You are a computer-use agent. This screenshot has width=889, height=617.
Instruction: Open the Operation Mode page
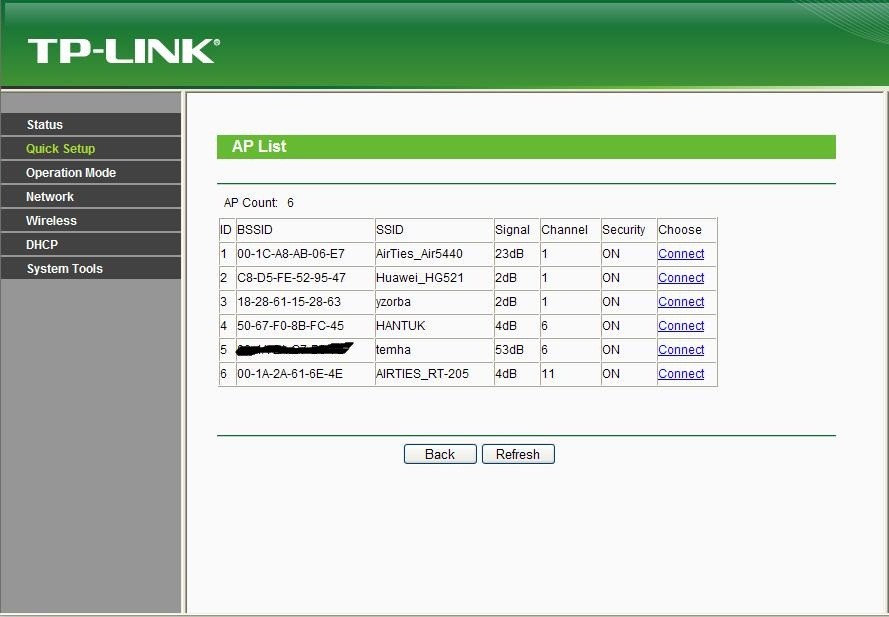[91, 172]
